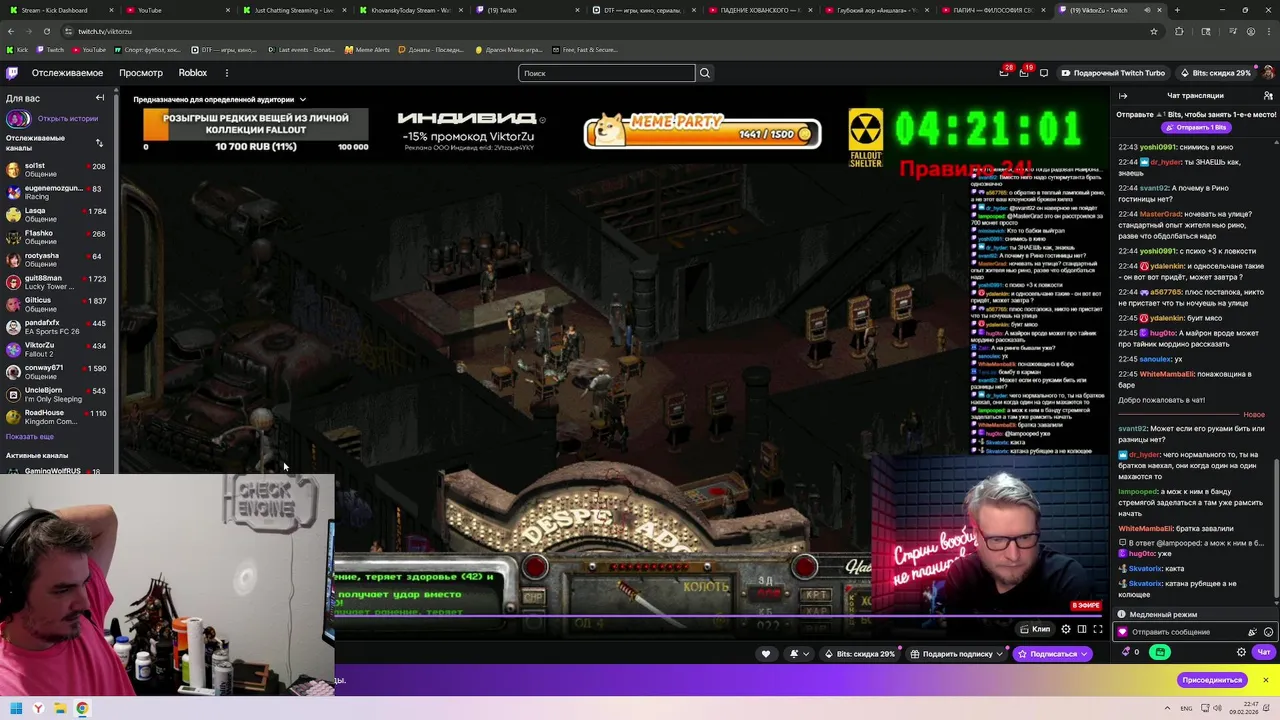Open chat community users icon
1280x720 pixels.
[1268, 96]
